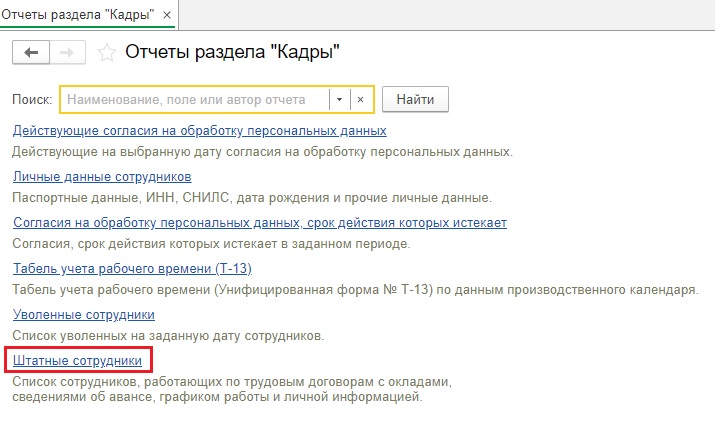Open Табель учета рабочего времени (Т-13)
The width and height of the screenshot is (715, 424).
132,268
